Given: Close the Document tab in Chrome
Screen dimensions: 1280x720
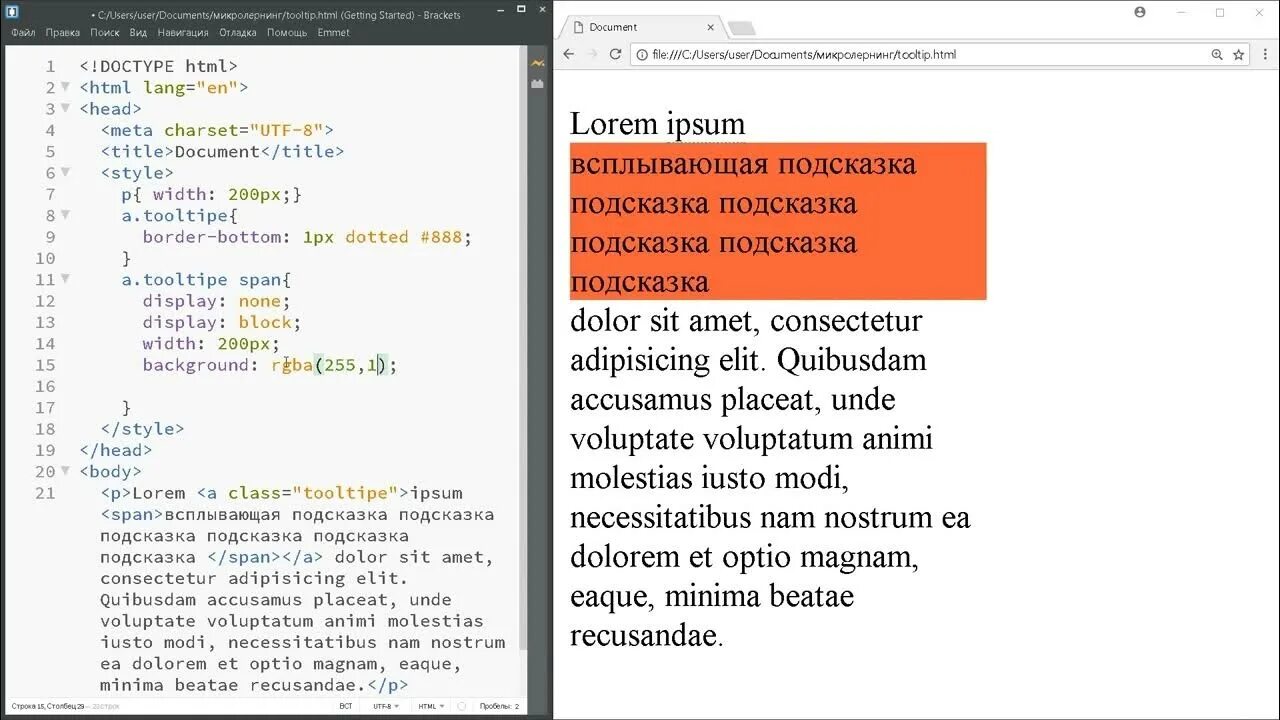Looking at the screenshot, I should [711, 27].
